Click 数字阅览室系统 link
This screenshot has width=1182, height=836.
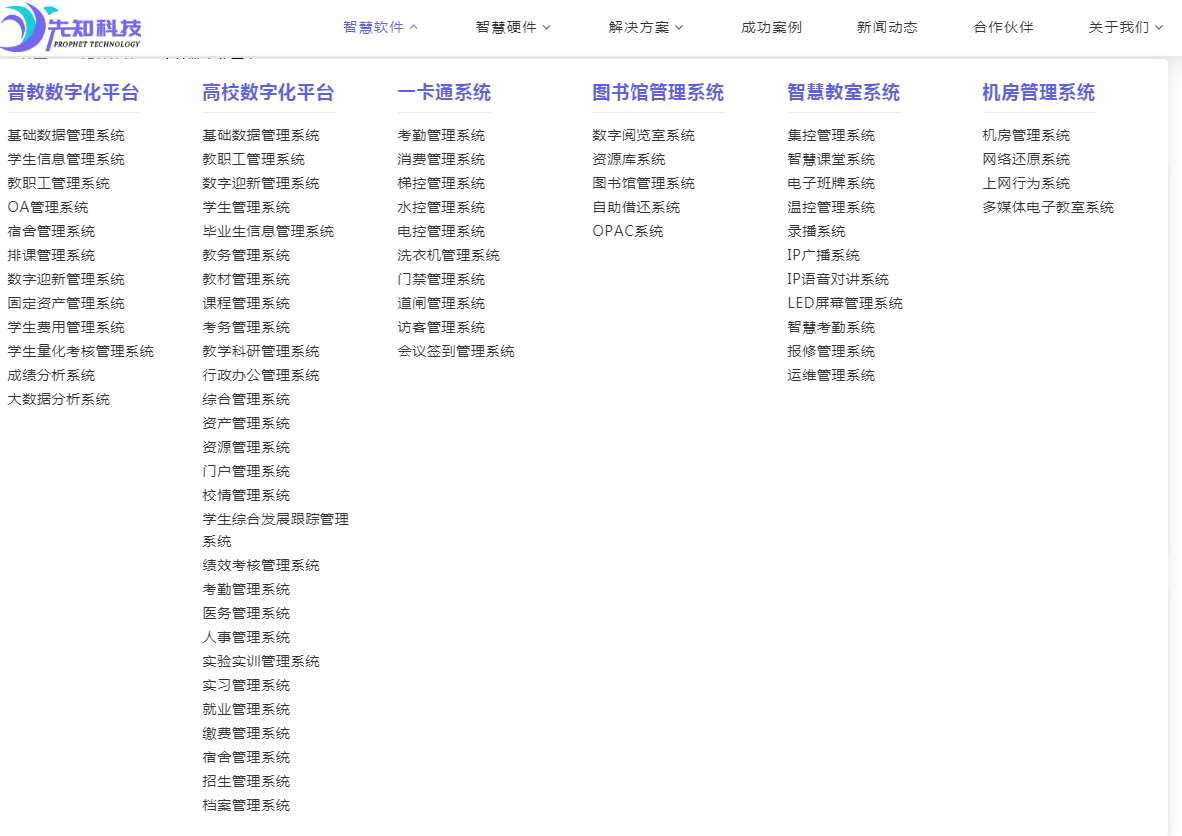tap(644, 136)
